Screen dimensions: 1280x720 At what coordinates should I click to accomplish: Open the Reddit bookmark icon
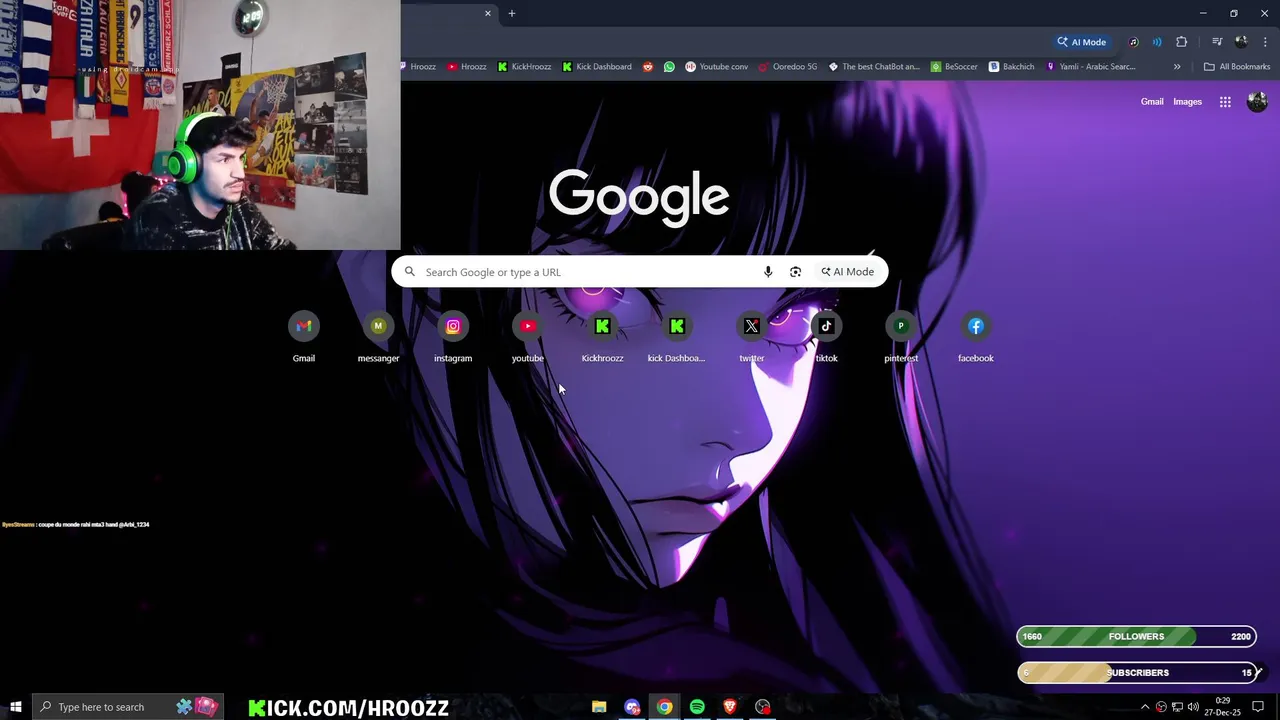648,67
